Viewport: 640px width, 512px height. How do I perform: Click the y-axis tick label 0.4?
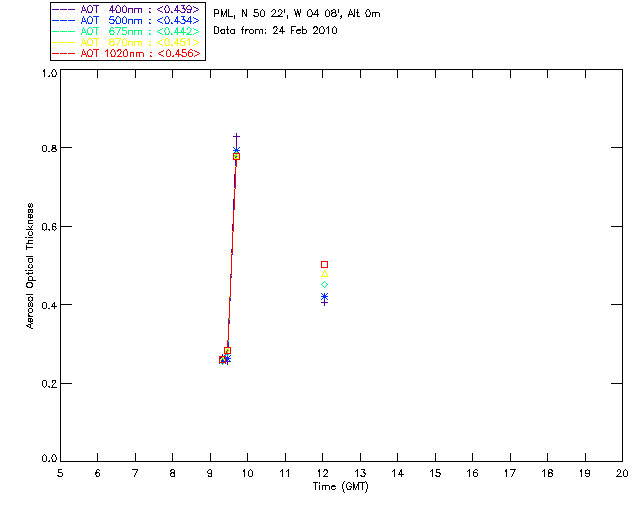[x=49, y=305]
